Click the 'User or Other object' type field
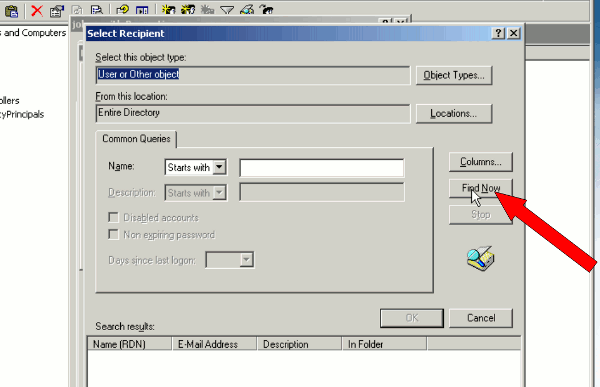600x387 pixels. (253, 75)
